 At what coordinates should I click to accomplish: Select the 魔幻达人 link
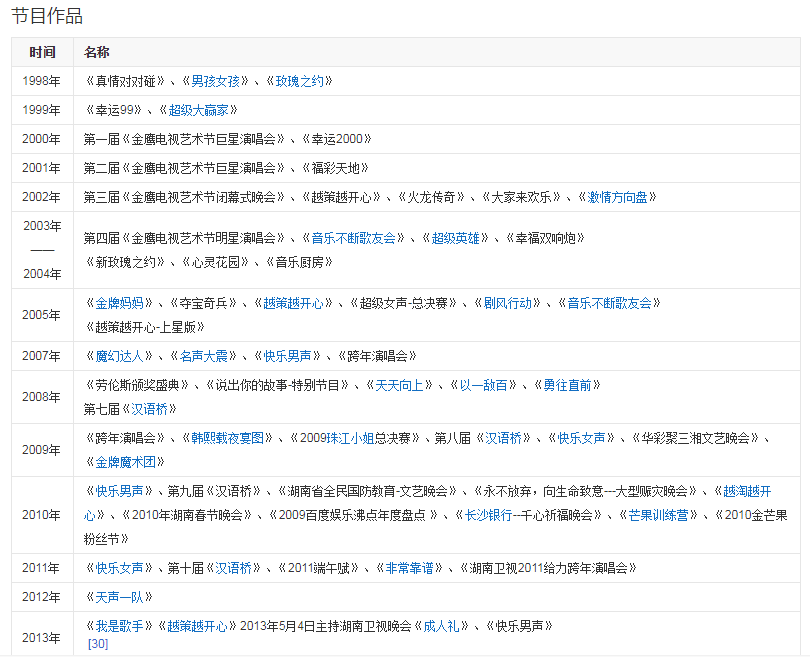[x=118, y=355]
